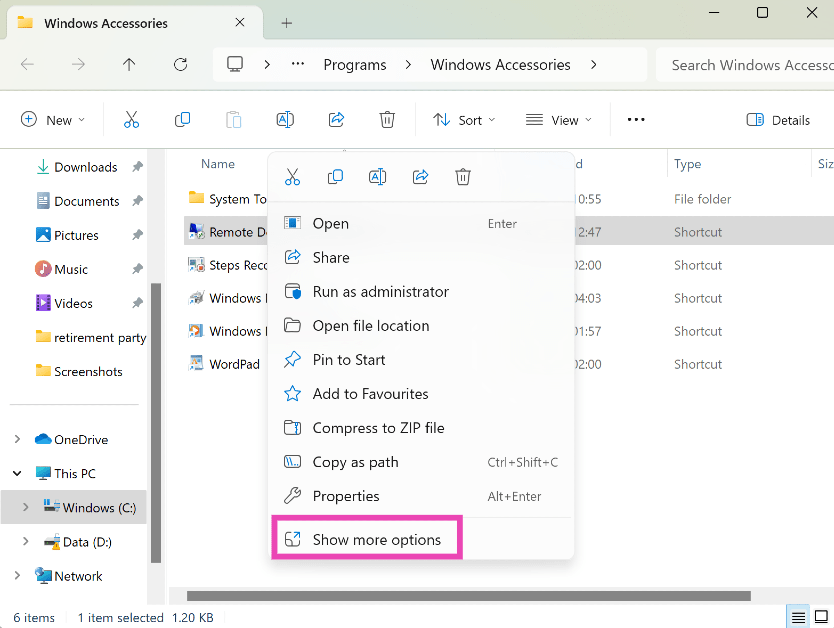
Task: Click the Paste icon on the toolbar
Action: pos(233,119)
